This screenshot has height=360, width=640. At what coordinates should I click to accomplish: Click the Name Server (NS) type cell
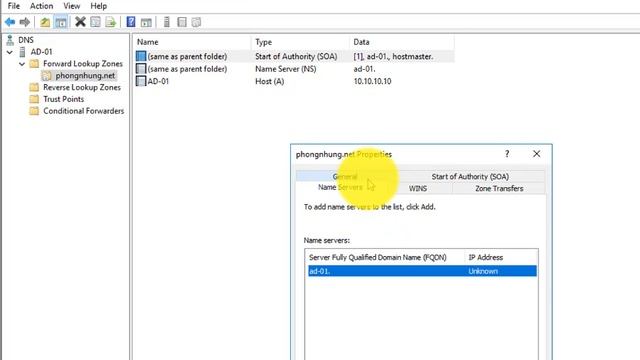(x=286, y=69)
